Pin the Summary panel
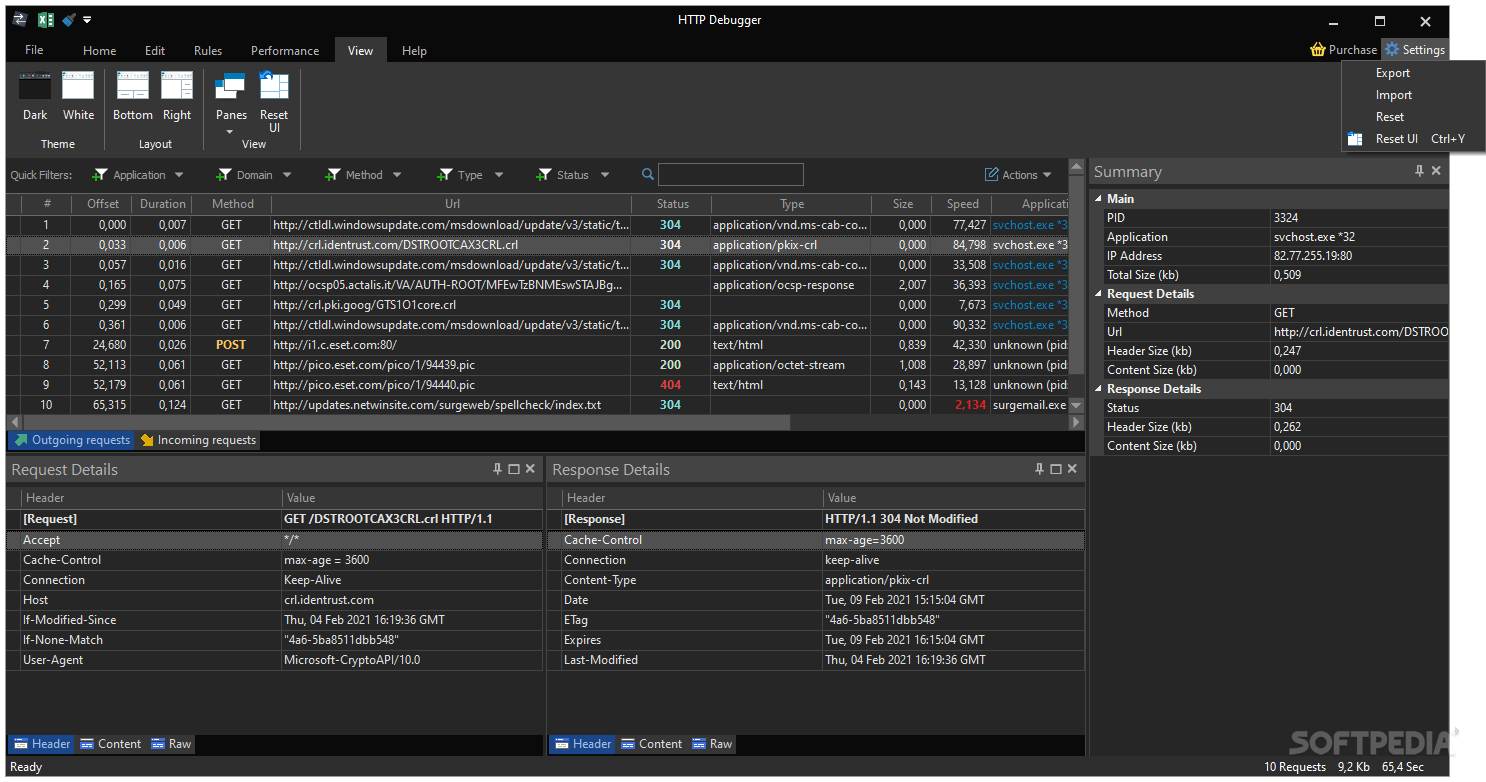Screen dimensions: 1486x782 pos(1419,171)
